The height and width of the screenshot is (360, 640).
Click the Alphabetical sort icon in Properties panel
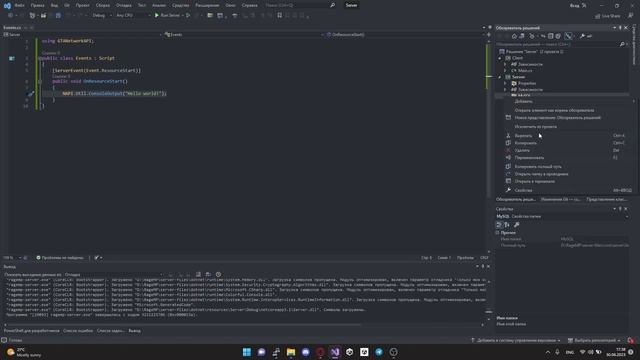click(507, 225)
